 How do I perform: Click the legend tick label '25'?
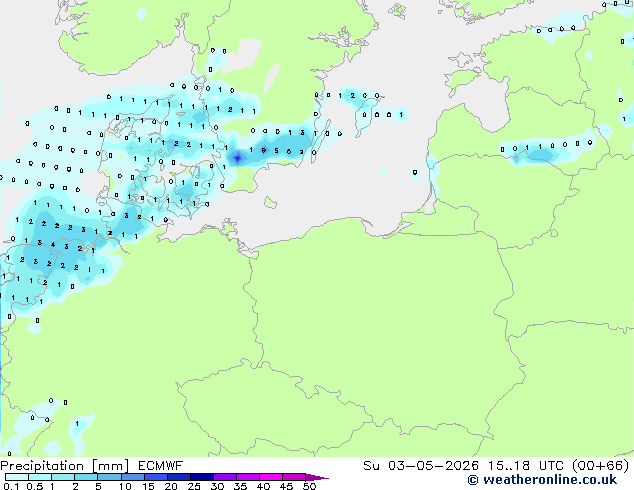point(194,486)
